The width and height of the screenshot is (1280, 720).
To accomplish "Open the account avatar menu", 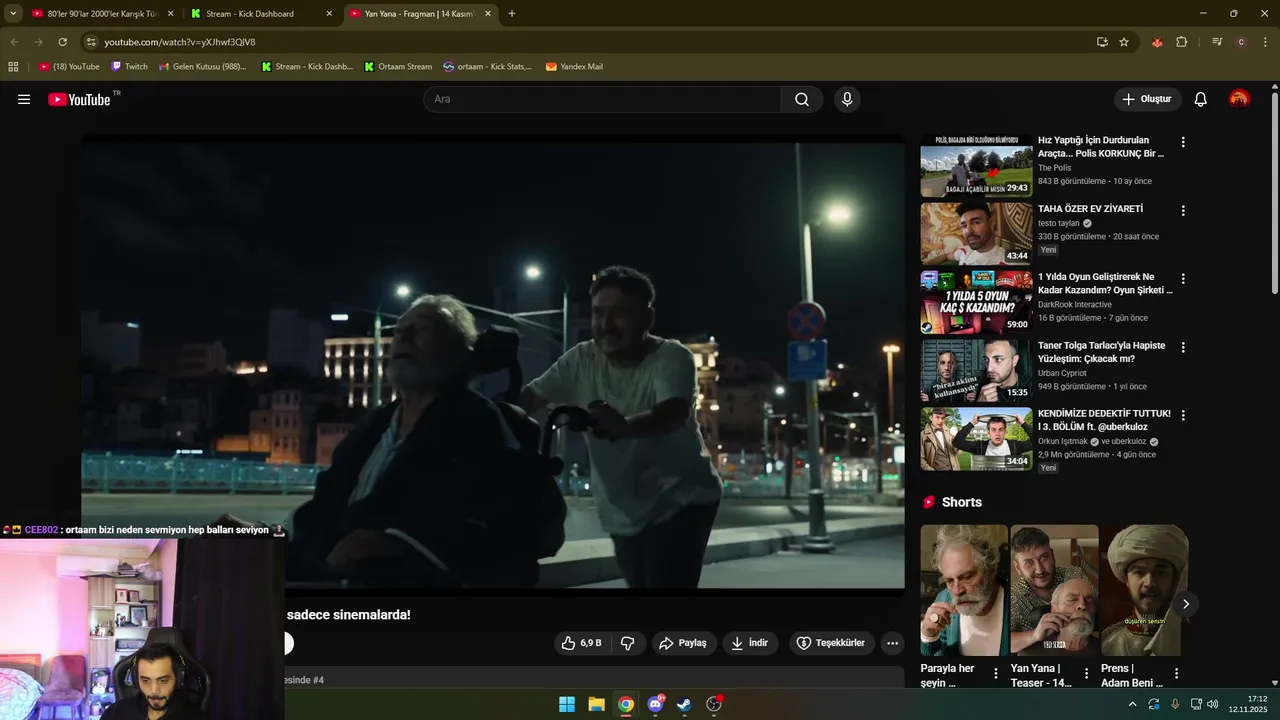I will point(1239,99).
